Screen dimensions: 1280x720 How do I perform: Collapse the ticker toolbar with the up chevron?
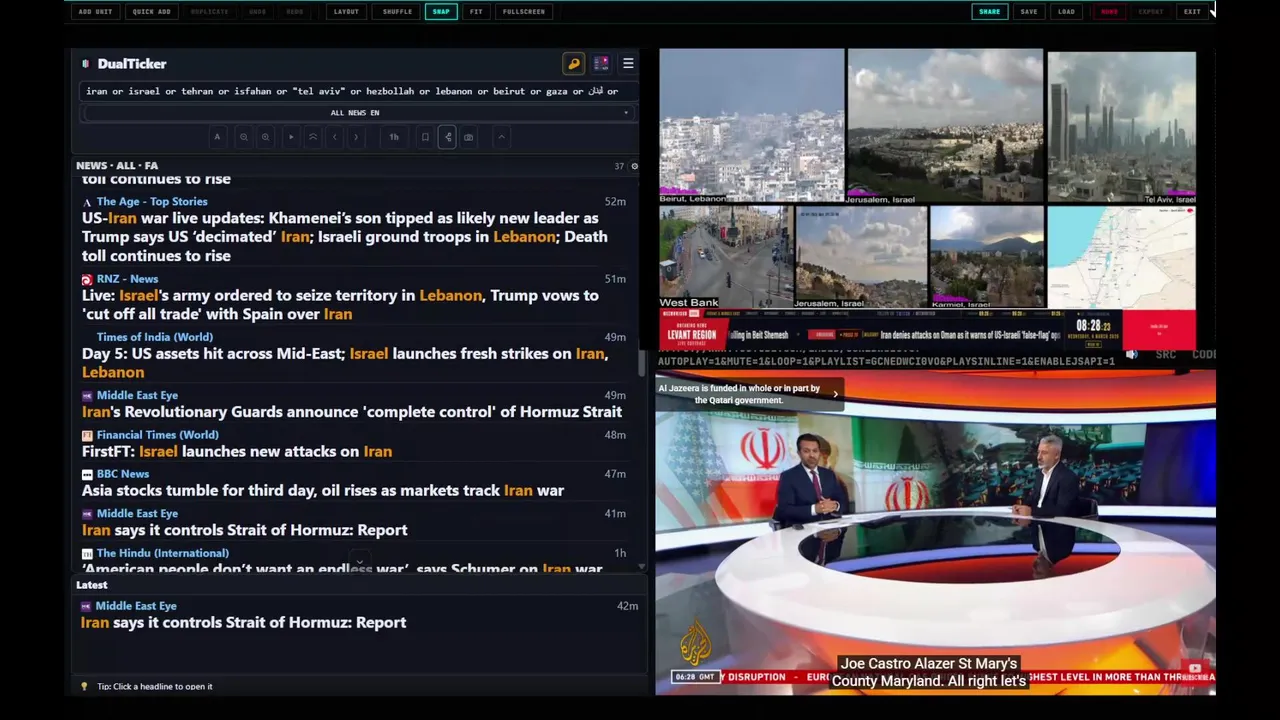click(502, 137)
